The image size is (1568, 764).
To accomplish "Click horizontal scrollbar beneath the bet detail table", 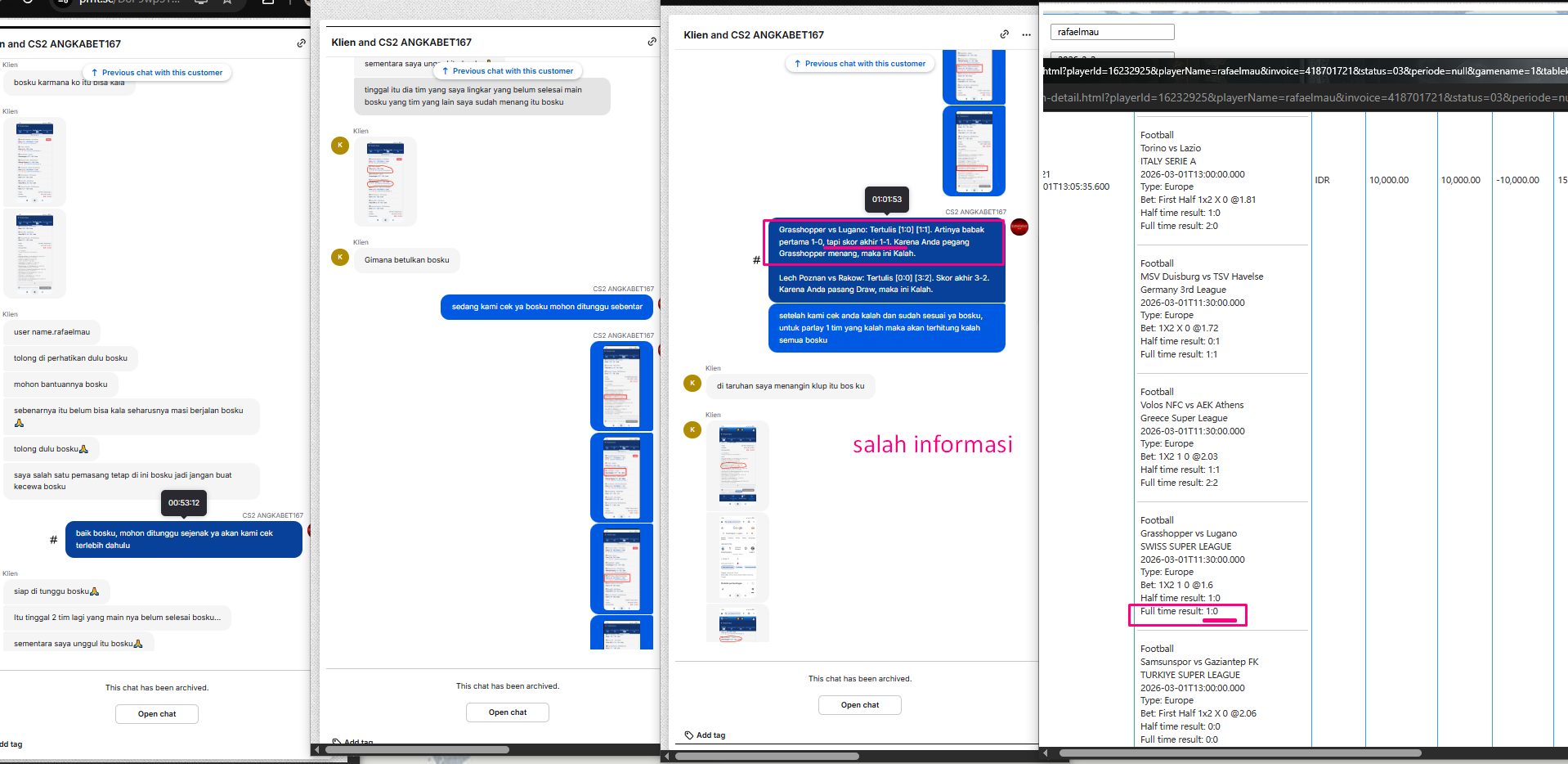I will [1240, 753].
